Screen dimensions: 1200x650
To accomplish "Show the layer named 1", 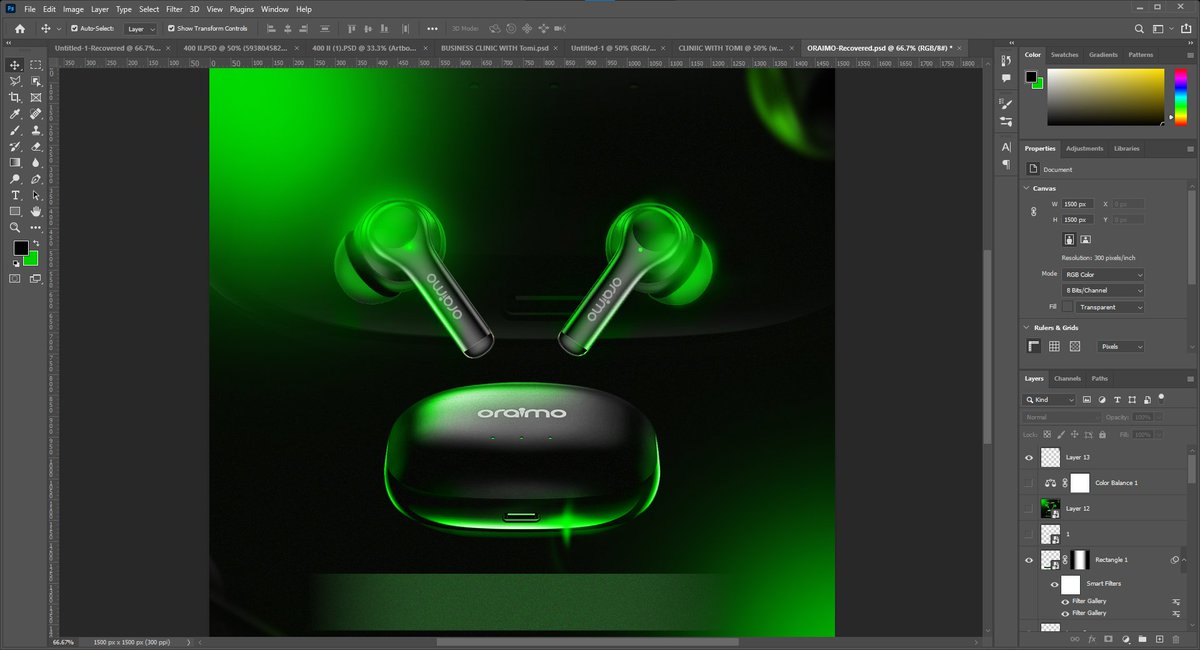I will (x=1029, y=534).
